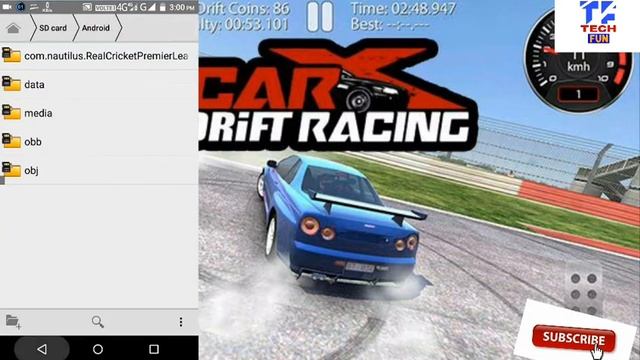Tap the Android back navigation button
Image resolution: width=640 pixels, height=360 pixels.
(x=42, y=349)
